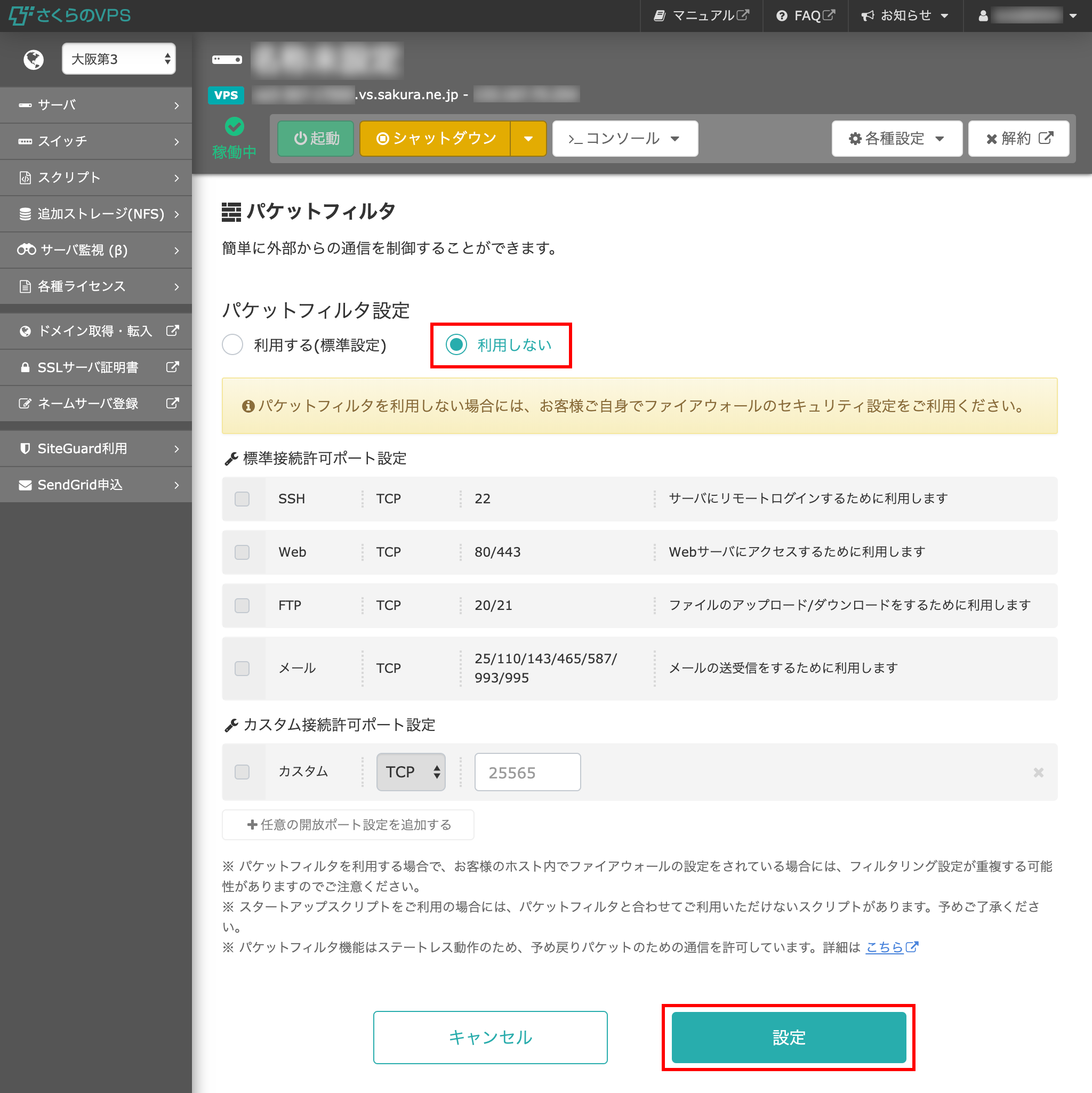Click the 設定 submit button

tap(788, 1037)
